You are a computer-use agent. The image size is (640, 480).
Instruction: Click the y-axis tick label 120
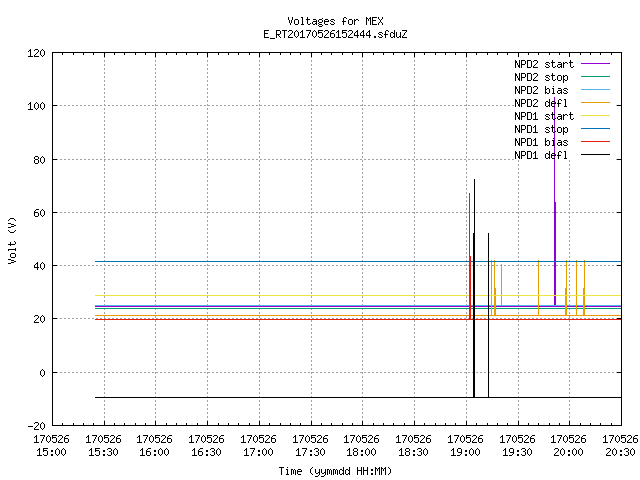coord(36,53)
